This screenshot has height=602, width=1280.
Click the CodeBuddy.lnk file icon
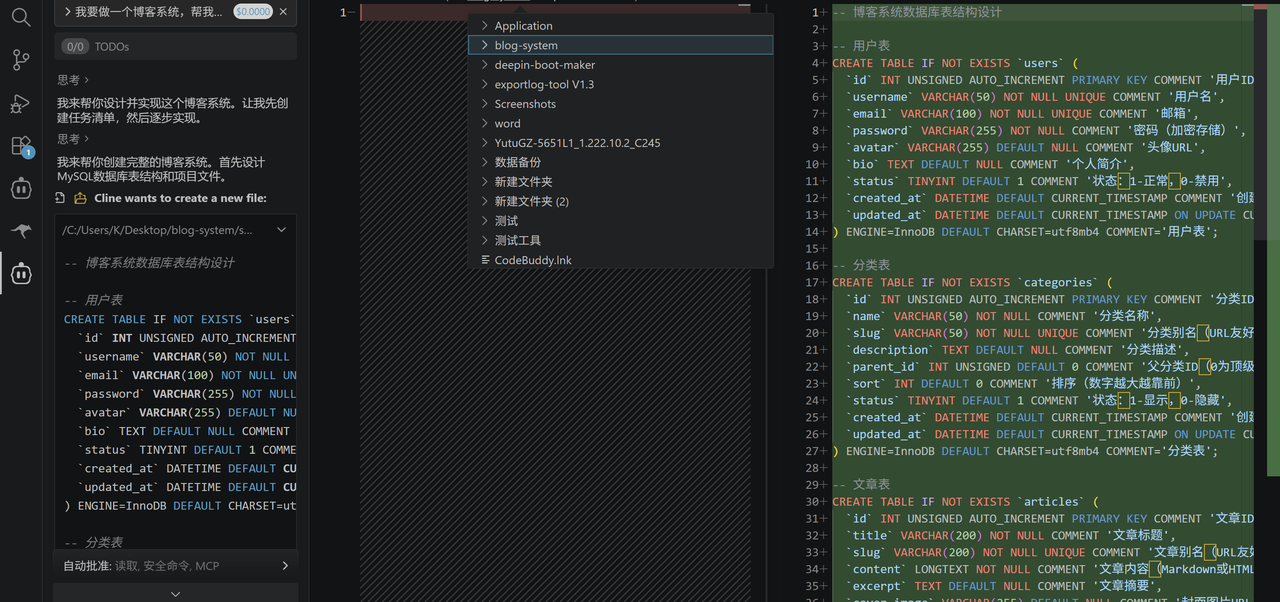(485, 260)
